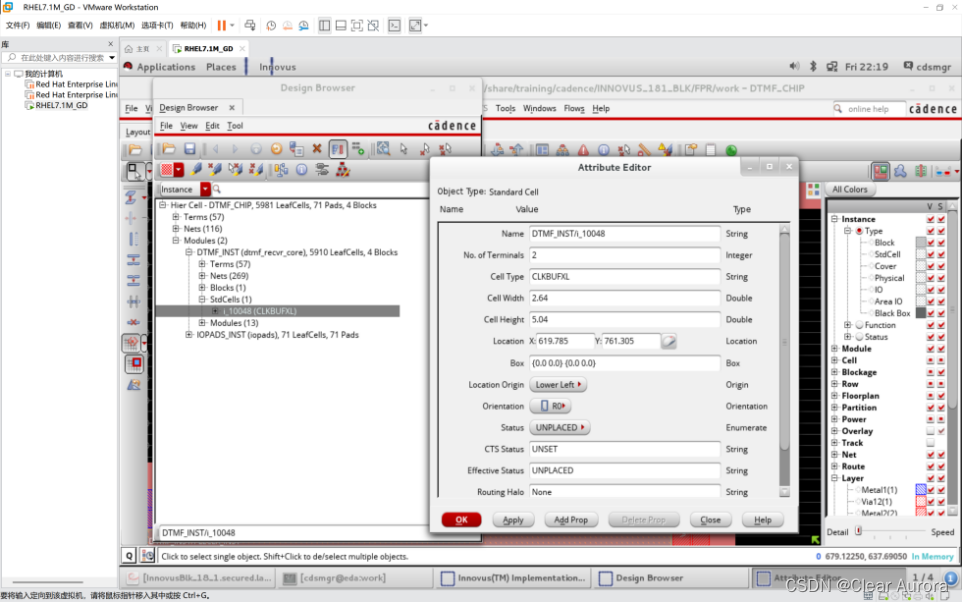Image resolution: width=963 pixels, height=602 pixels.
Task: Click the Save floppy icon in Design Browser
Action: (190, 149)
